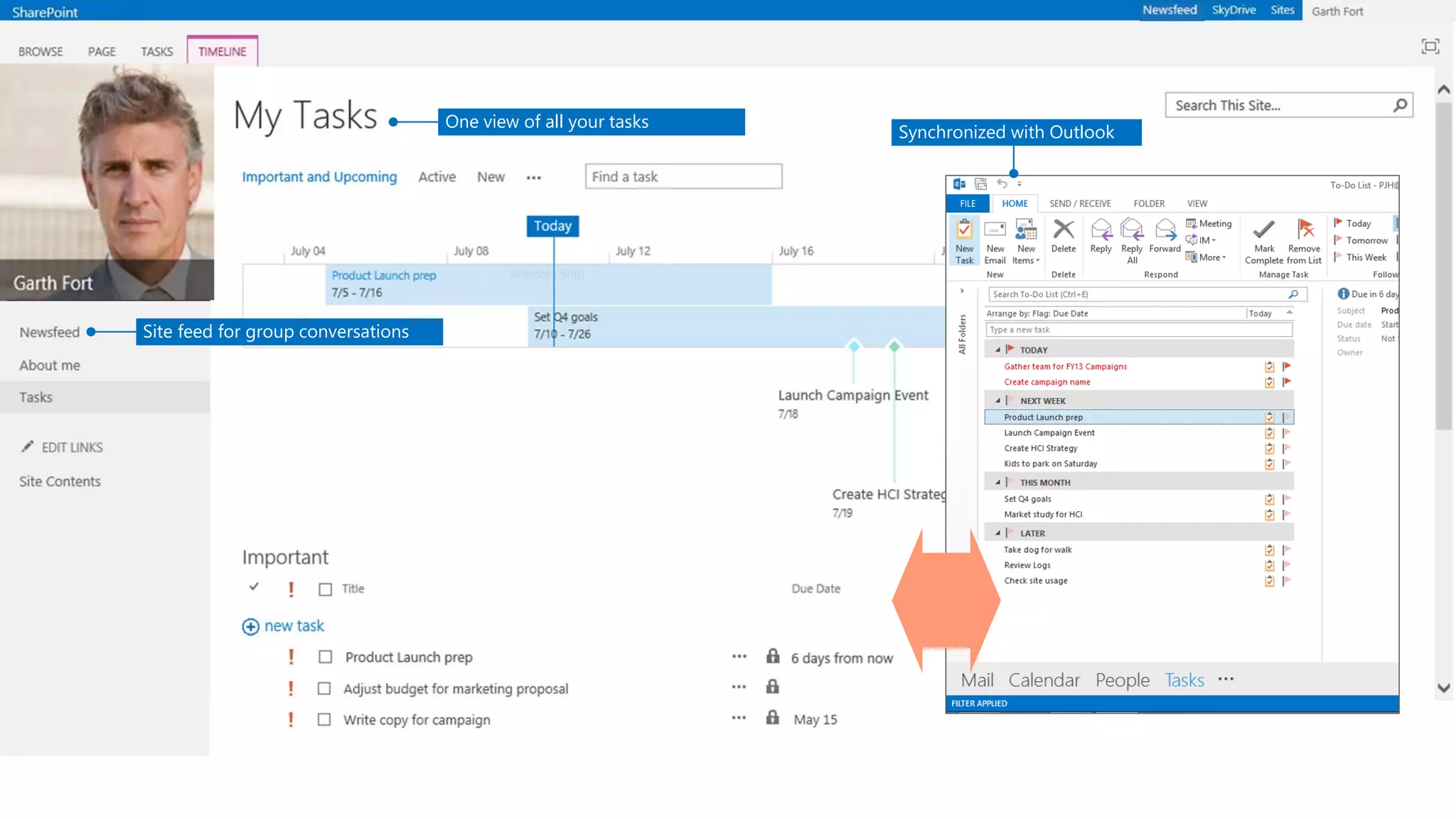The image size is (1456, 819).
Task: Click the Outlook Send/Receive quick access icon
Action: (x=980, y=184)
